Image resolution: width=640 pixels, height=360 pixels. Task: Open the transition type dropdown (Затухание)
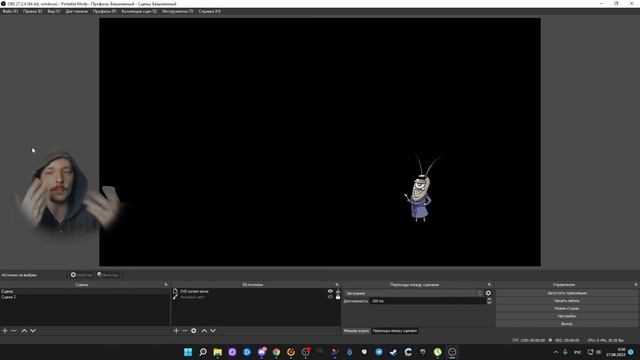pos(413,293)
